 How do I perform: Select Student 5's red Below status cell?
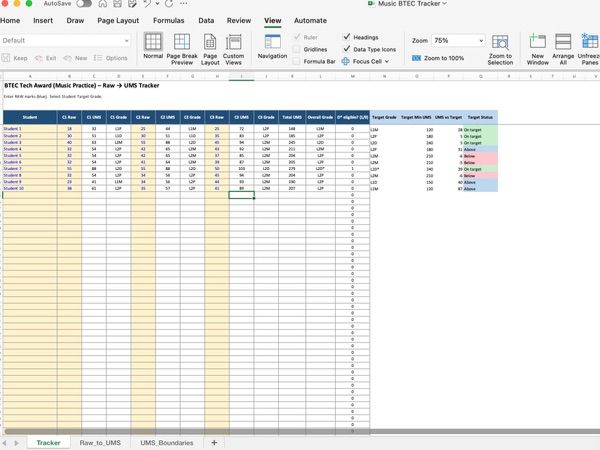tap(480, 156)
